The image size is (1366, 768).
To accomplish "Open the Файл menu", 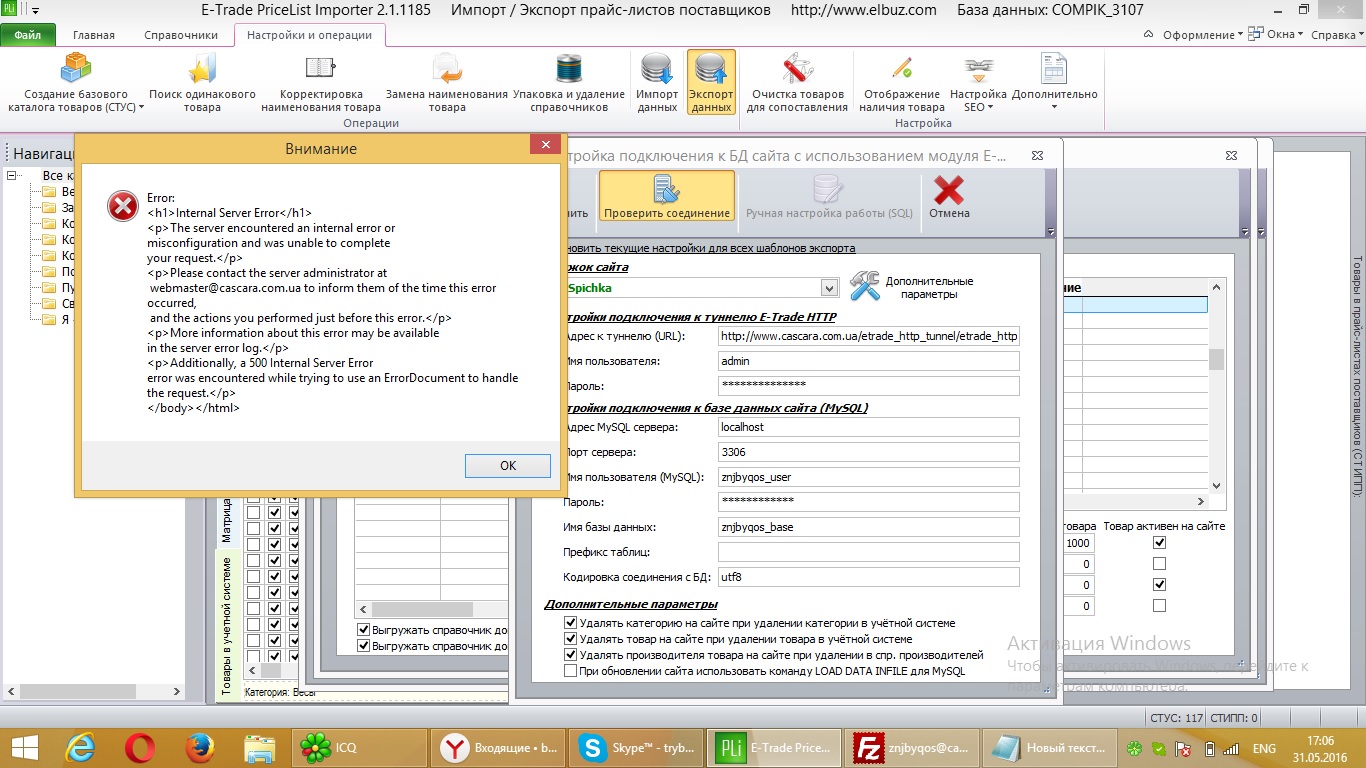I will click(28, 35).
